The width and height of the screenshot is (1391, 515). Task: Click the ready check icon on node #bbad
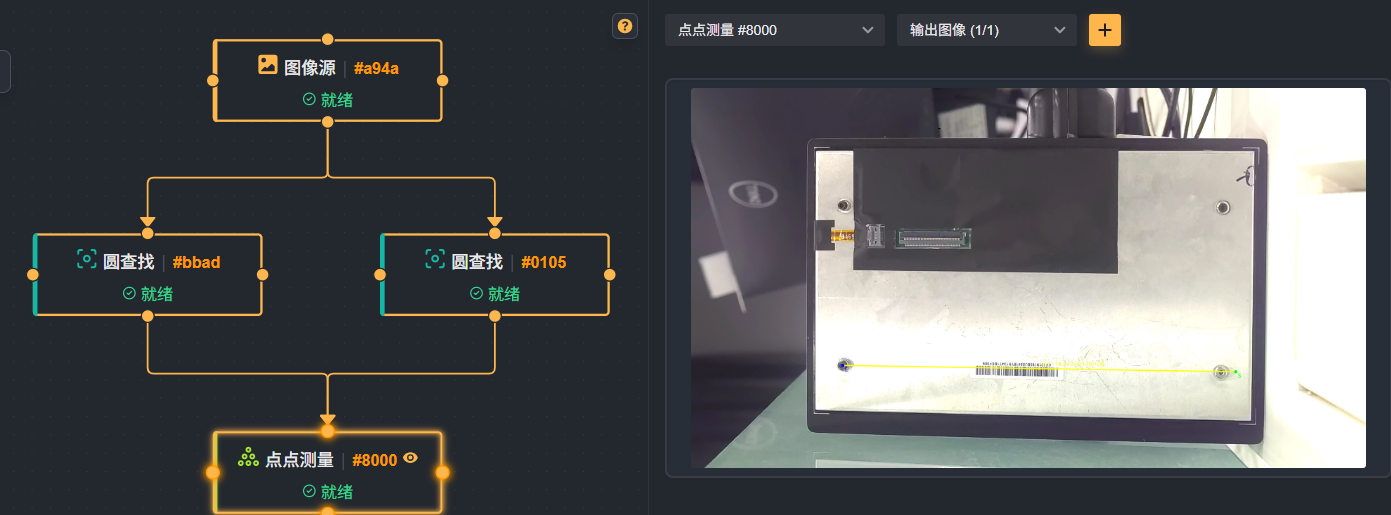[129, 293]
